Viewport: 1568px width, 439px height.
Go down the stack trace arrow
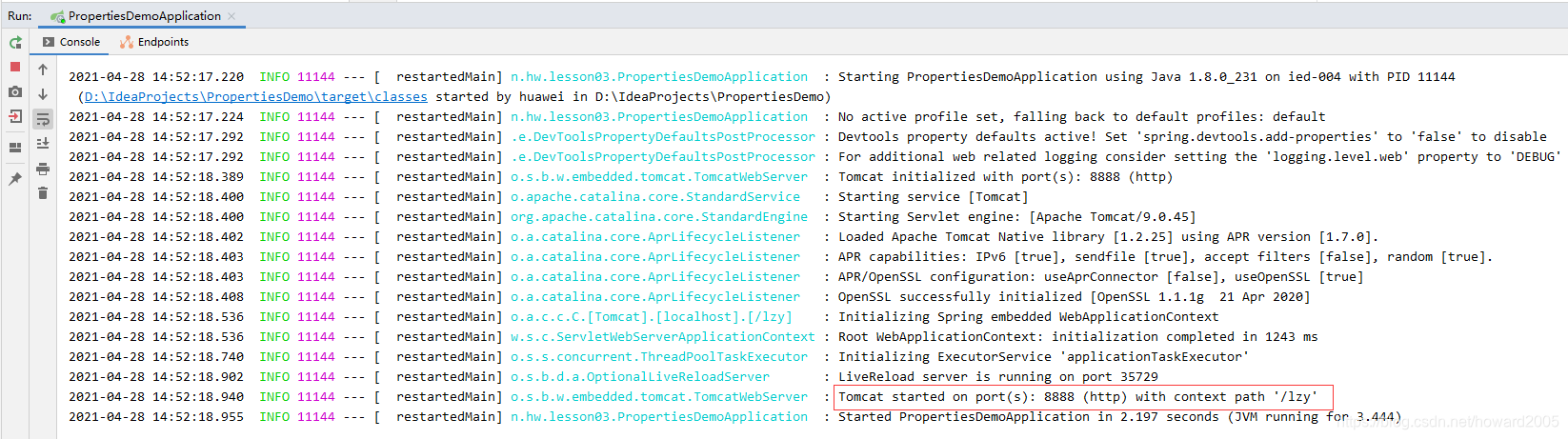43,94
